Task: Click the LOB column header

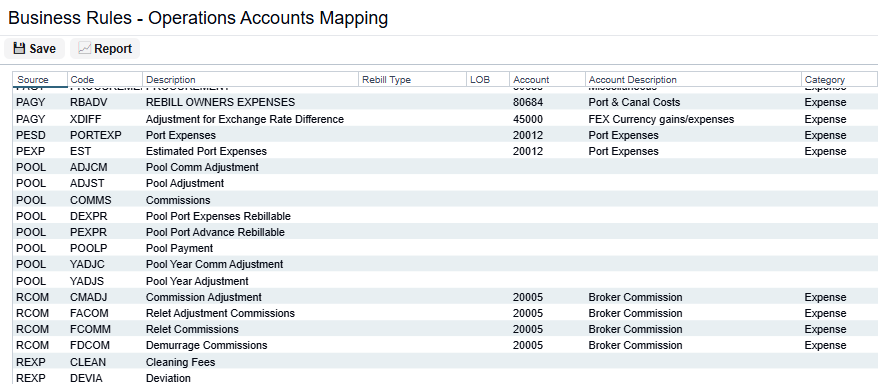Action: [488, 79]
